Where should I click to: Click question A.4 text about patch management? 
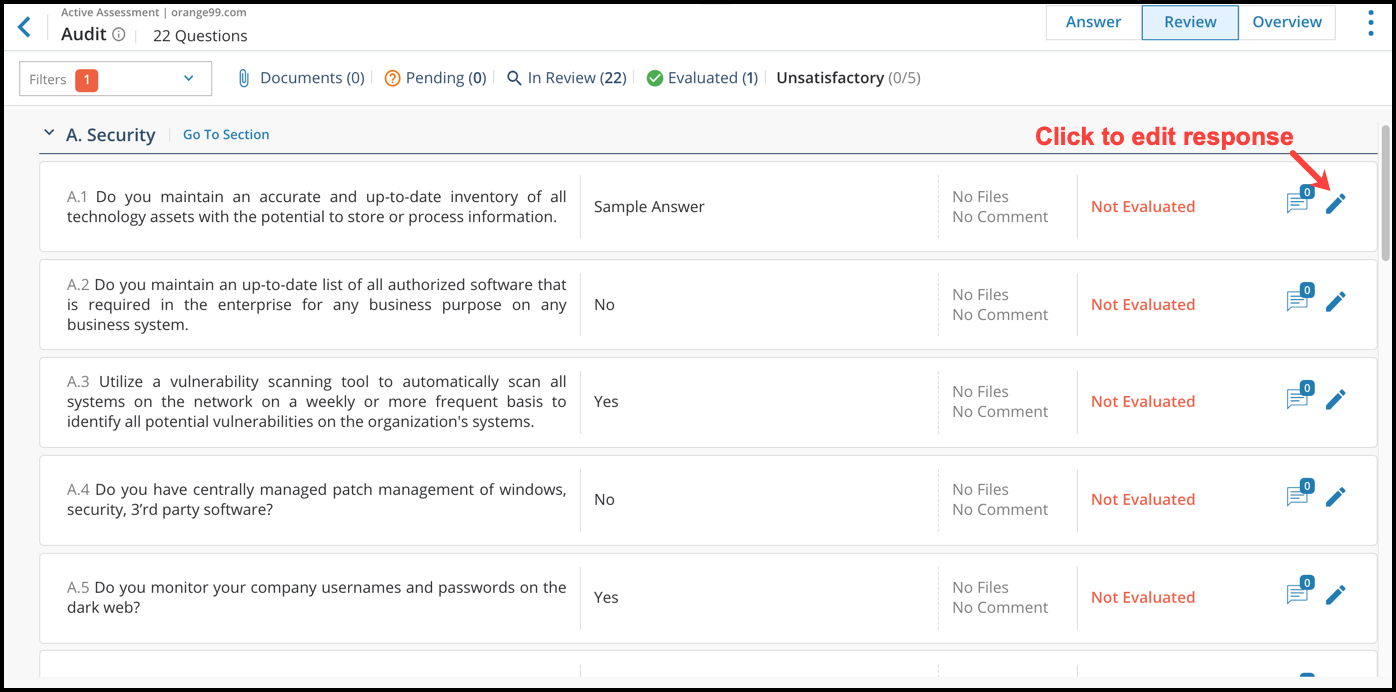coord(317,500)
